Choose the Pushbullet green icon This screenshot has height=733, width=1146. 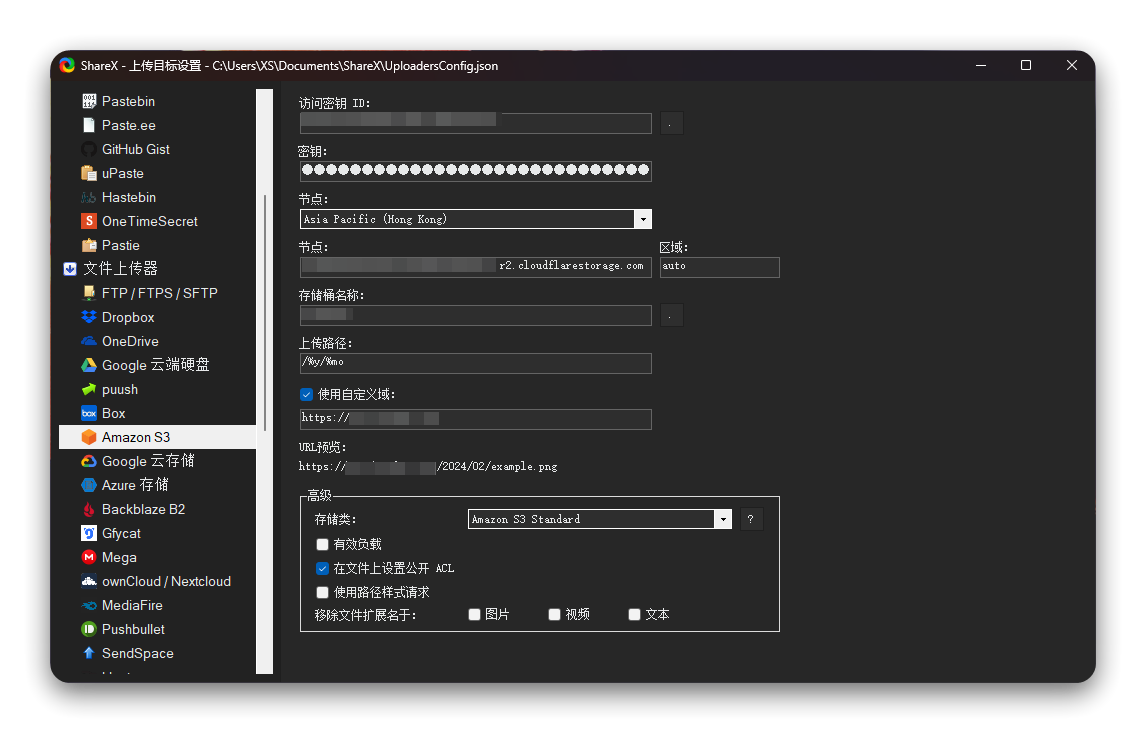(89, 629)
